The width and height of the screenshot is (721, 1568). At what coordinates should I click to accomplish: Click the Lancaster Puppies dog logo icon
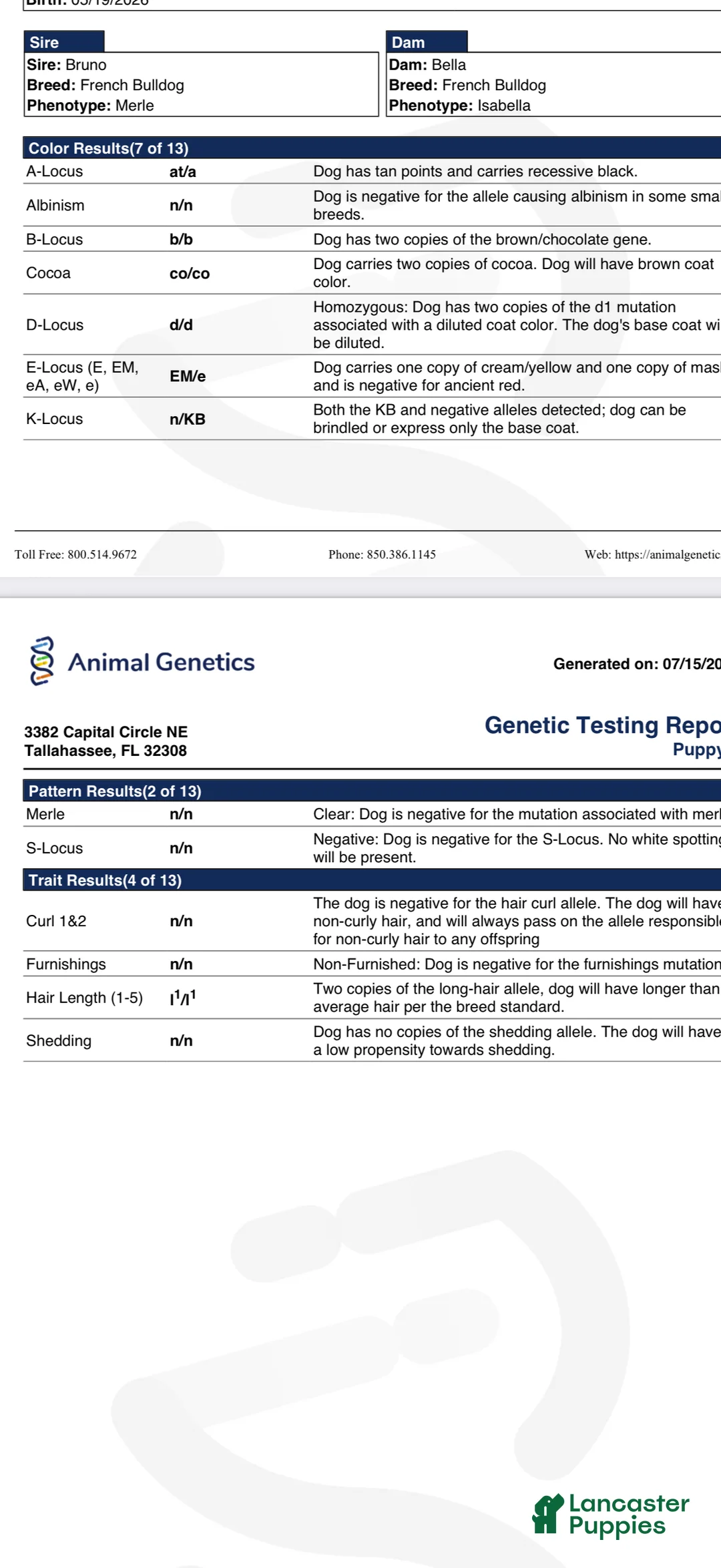[548, 1514]
